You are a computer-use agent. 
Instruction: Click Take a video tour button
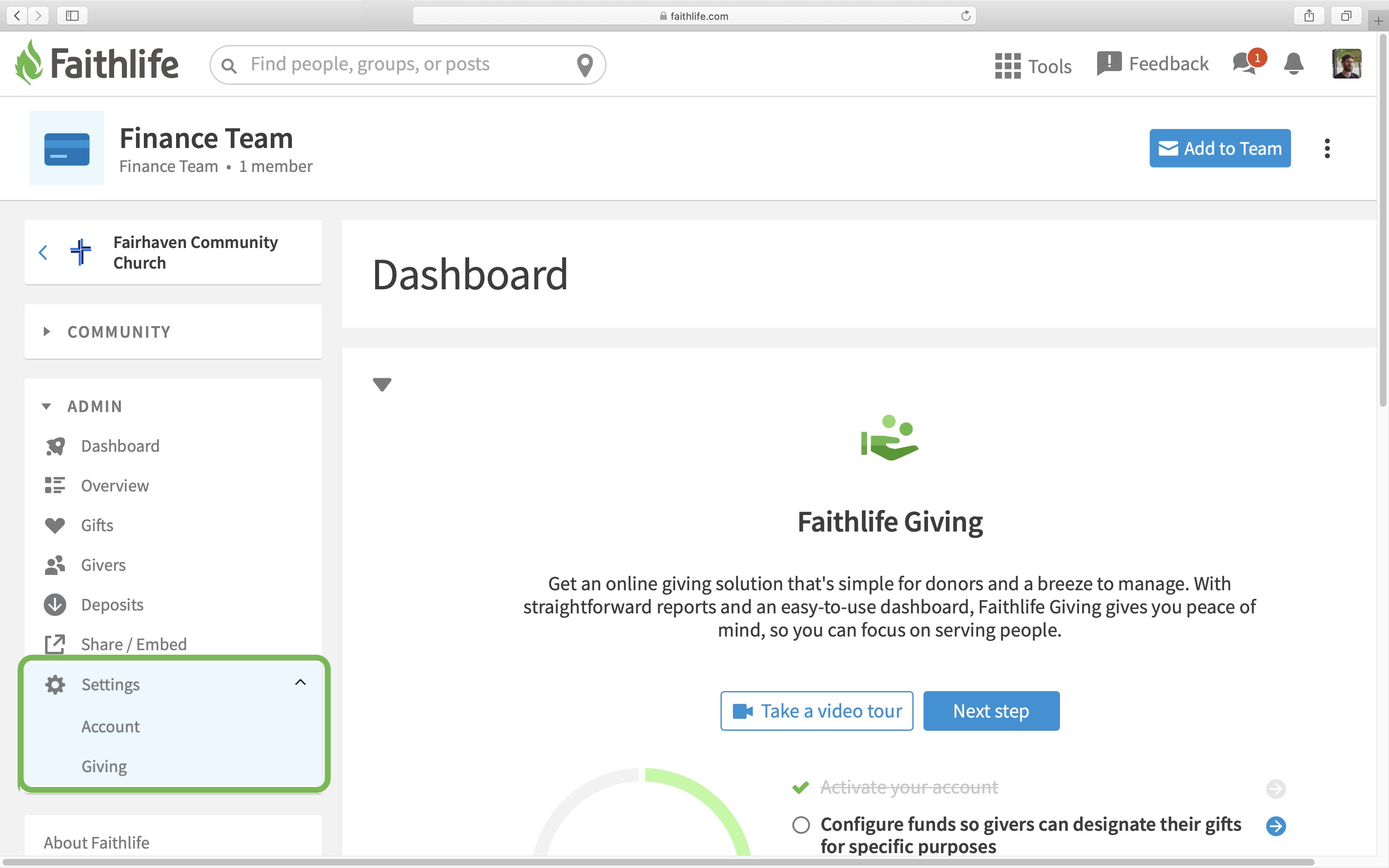pyautogui.click(x=817, y=711)
